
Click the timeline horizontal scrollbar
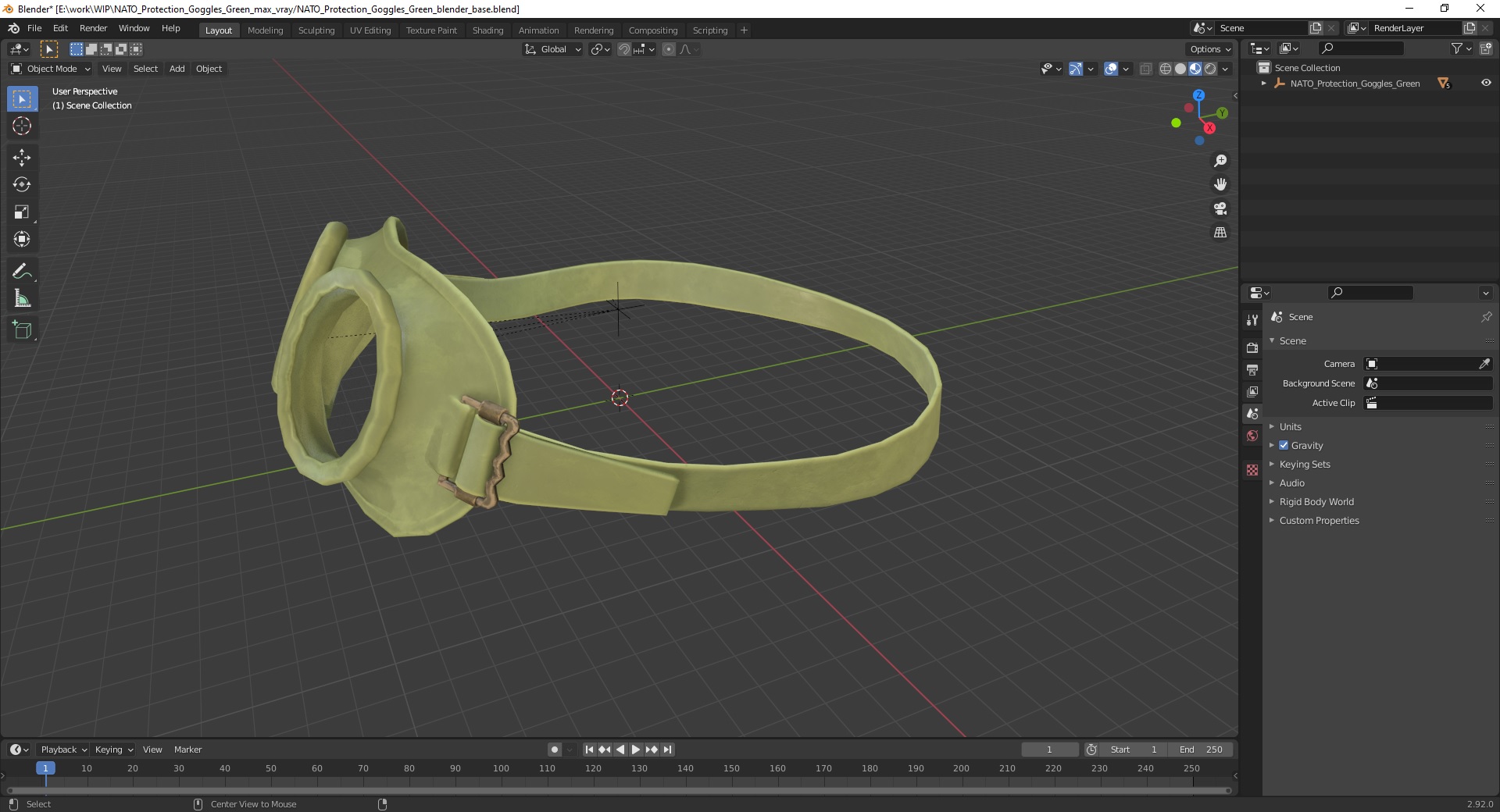pos(619,790)
